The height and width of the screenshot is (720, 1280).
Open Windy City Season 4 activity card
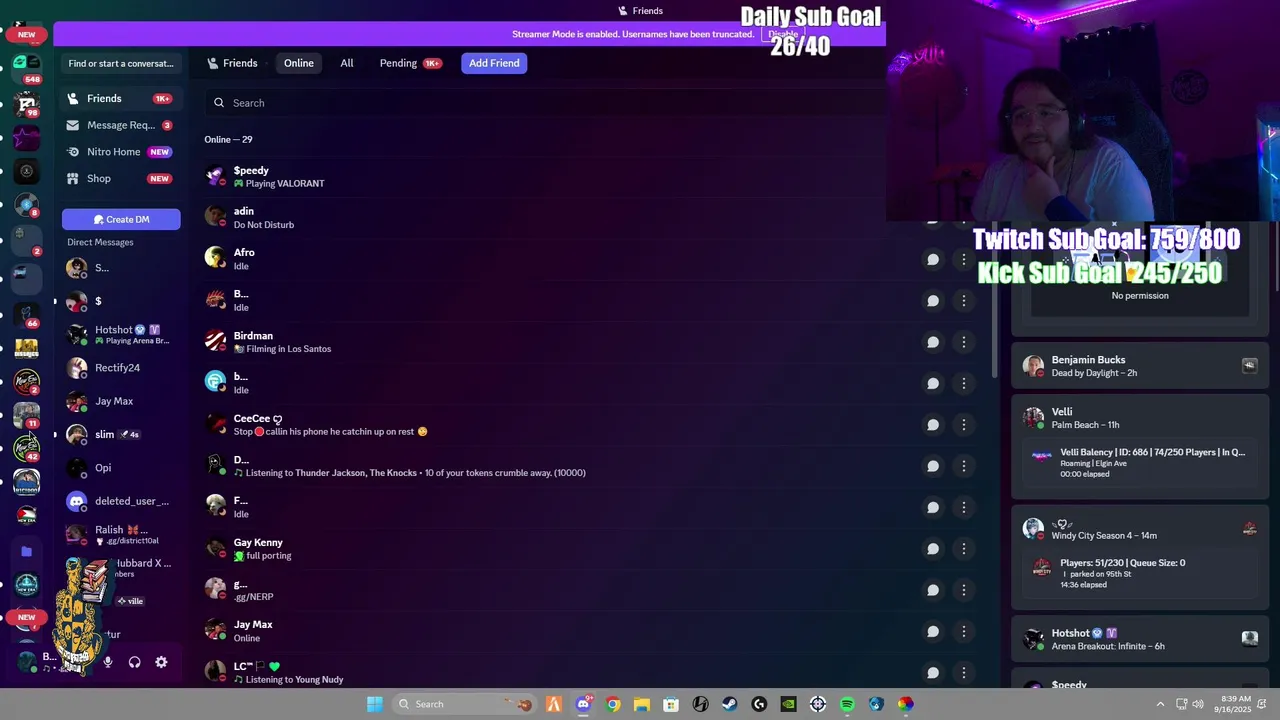coord(1139,558)
